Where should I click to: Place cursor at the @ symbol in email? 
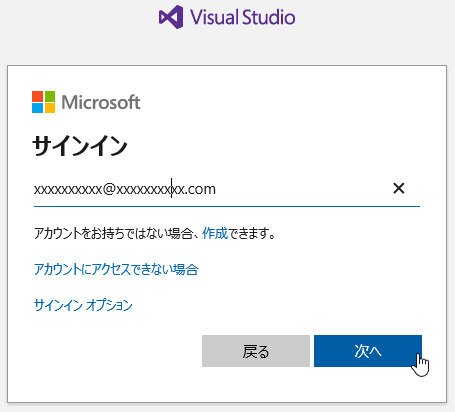(x=109, y=189)
